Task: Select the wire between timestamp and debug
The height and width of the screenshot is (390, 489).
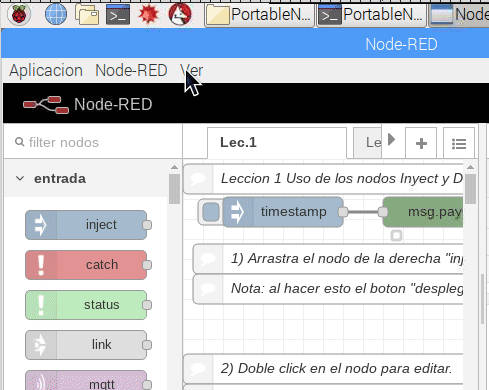Action: pos(363,212)
